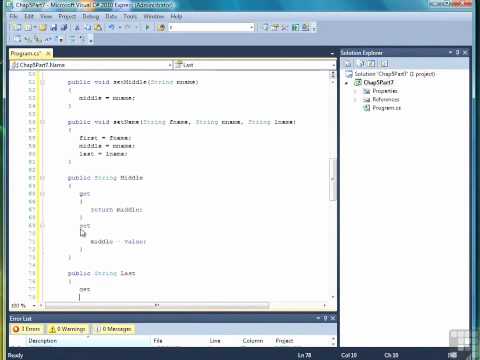480x360 pixels.
Task: Click the Display Quick Info icon
Action: point(38,39)
